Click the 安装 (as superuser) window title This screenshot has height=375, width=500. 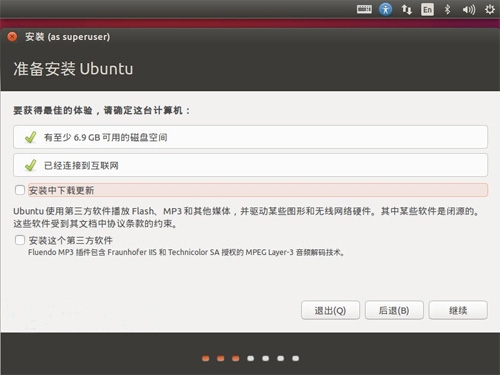pos(68,37)
